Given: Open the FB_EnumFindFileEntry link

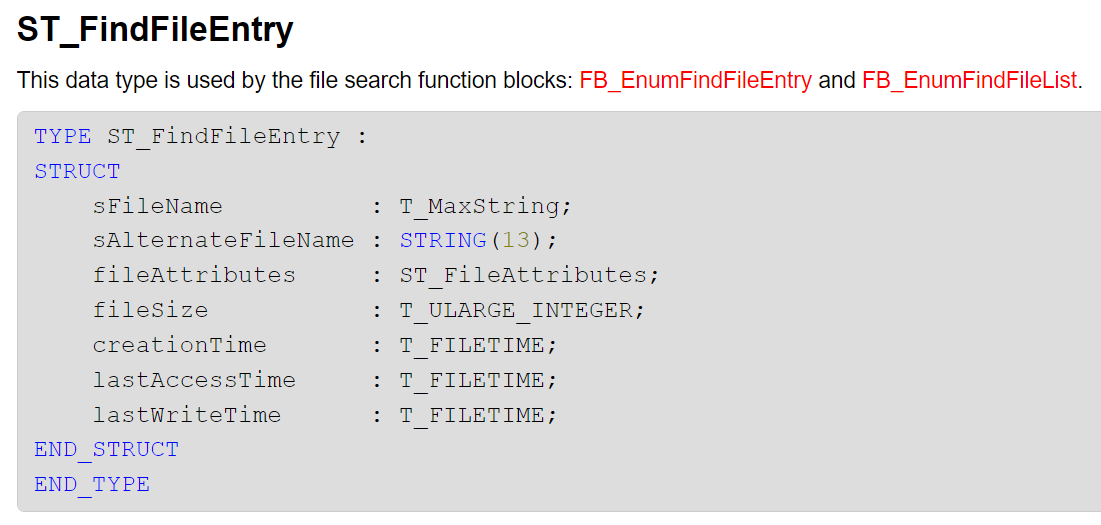Looking at the screenshot, I should [695, 81].
